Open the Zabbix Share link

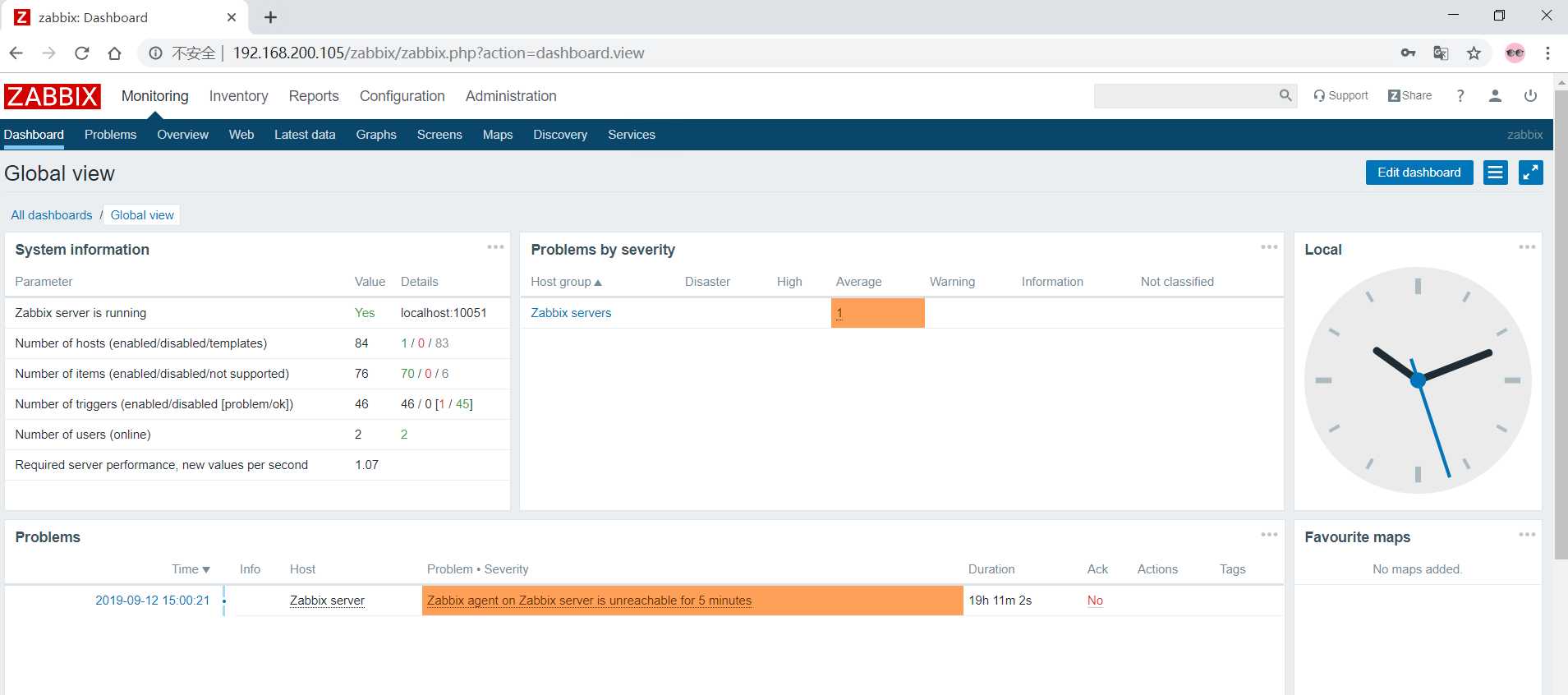pos(1409,96)
